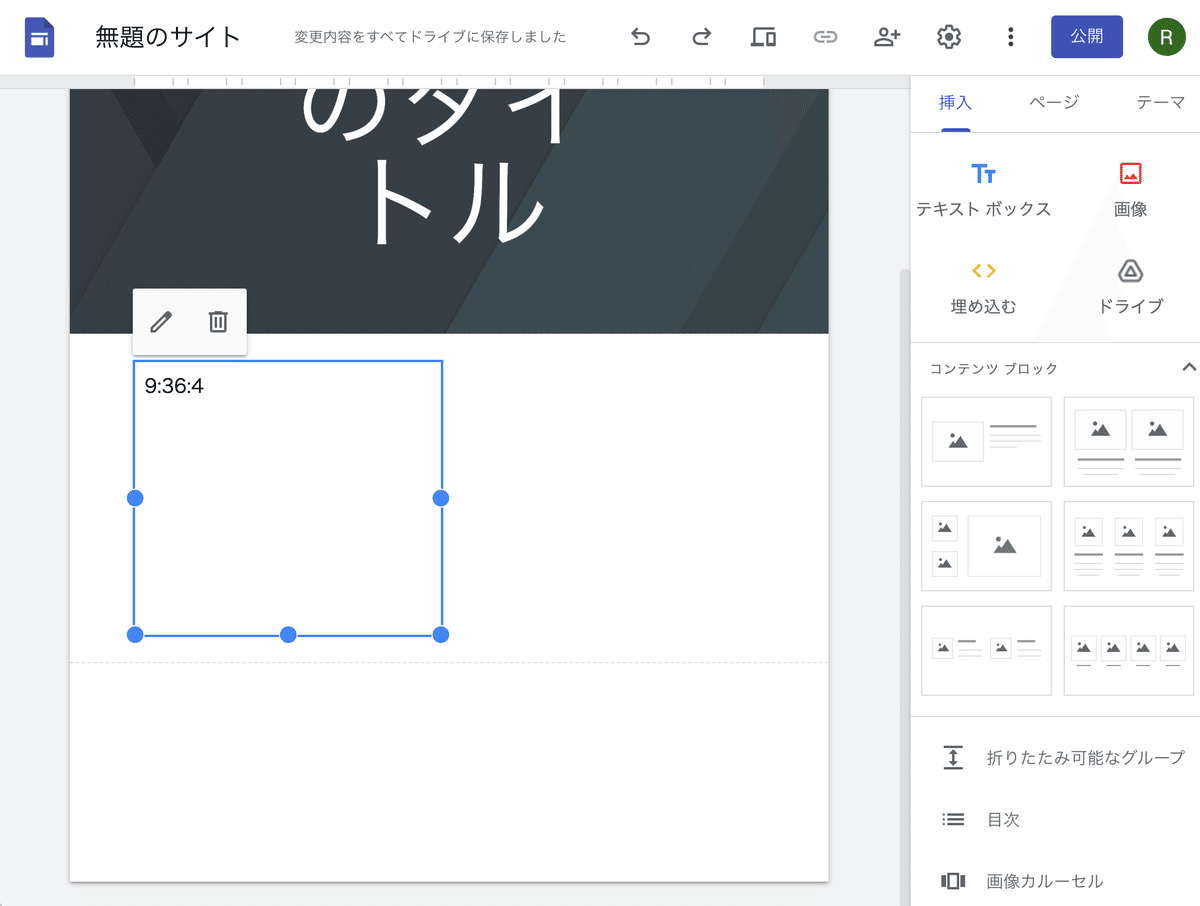Insert from ドライブ
The height and width of the screenshot is (906, 1200).
click(x=1130, y=288)
